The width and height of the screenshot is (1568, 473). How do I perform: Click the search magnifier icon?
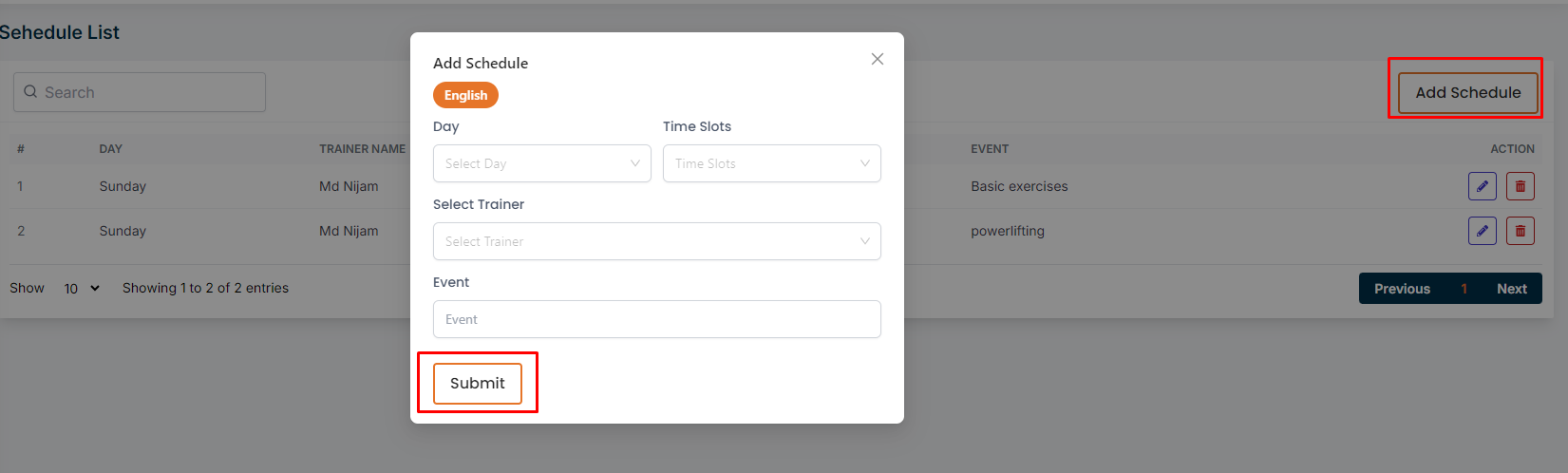pyautogui.click(x=30, y=92)
